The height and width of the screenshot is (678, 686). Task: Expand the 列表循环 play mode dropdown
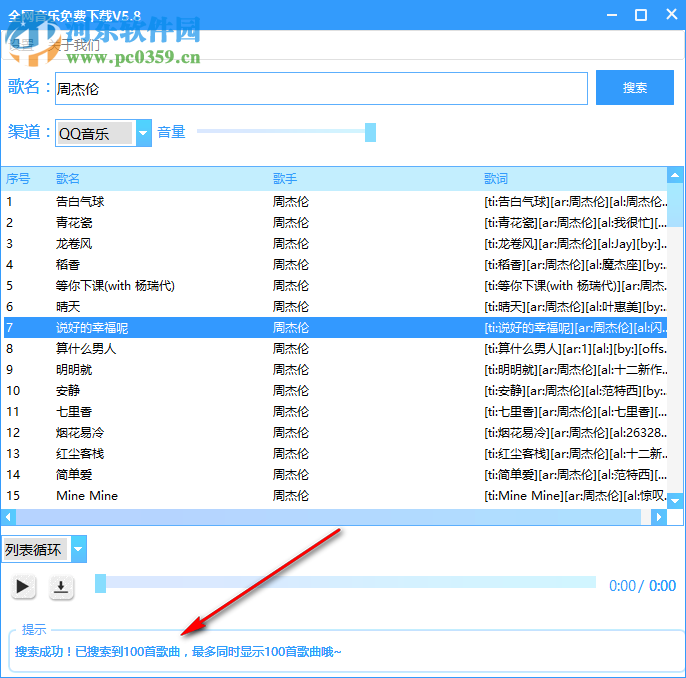click(x=79, y=549)
